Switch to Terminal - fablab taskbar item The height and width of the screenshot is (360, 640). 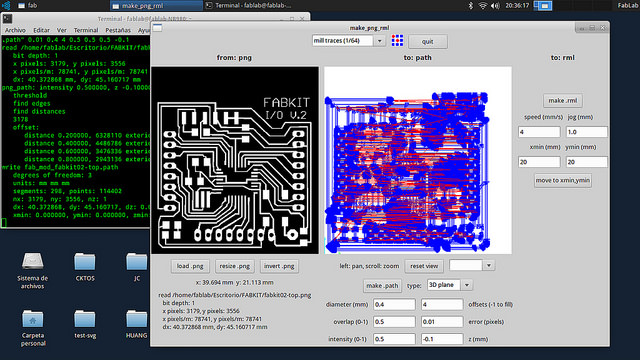[x=249, y=5]
